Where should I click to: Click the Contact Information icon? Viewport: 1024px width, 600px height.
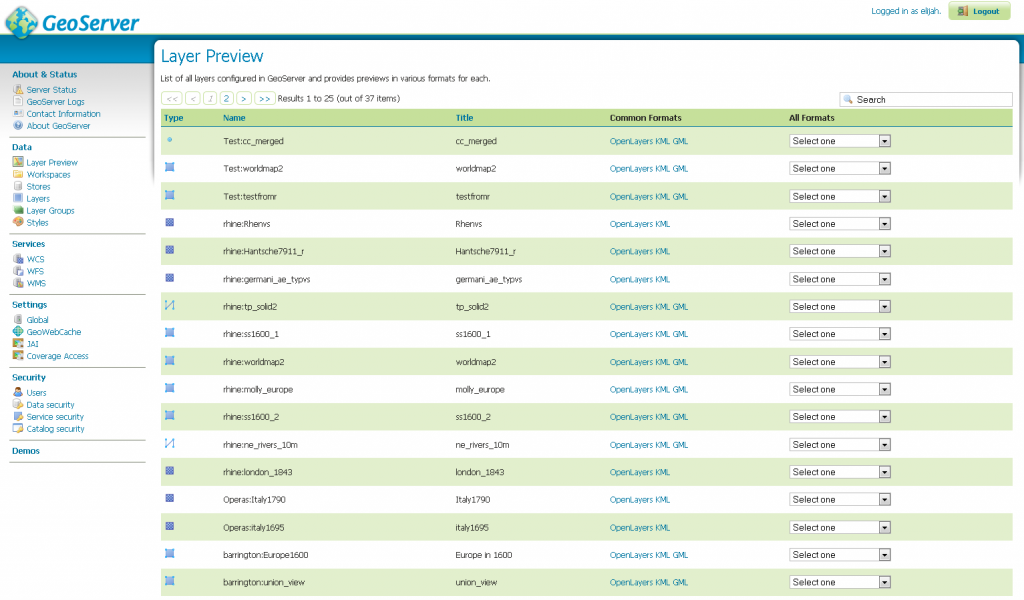point(18,113)
